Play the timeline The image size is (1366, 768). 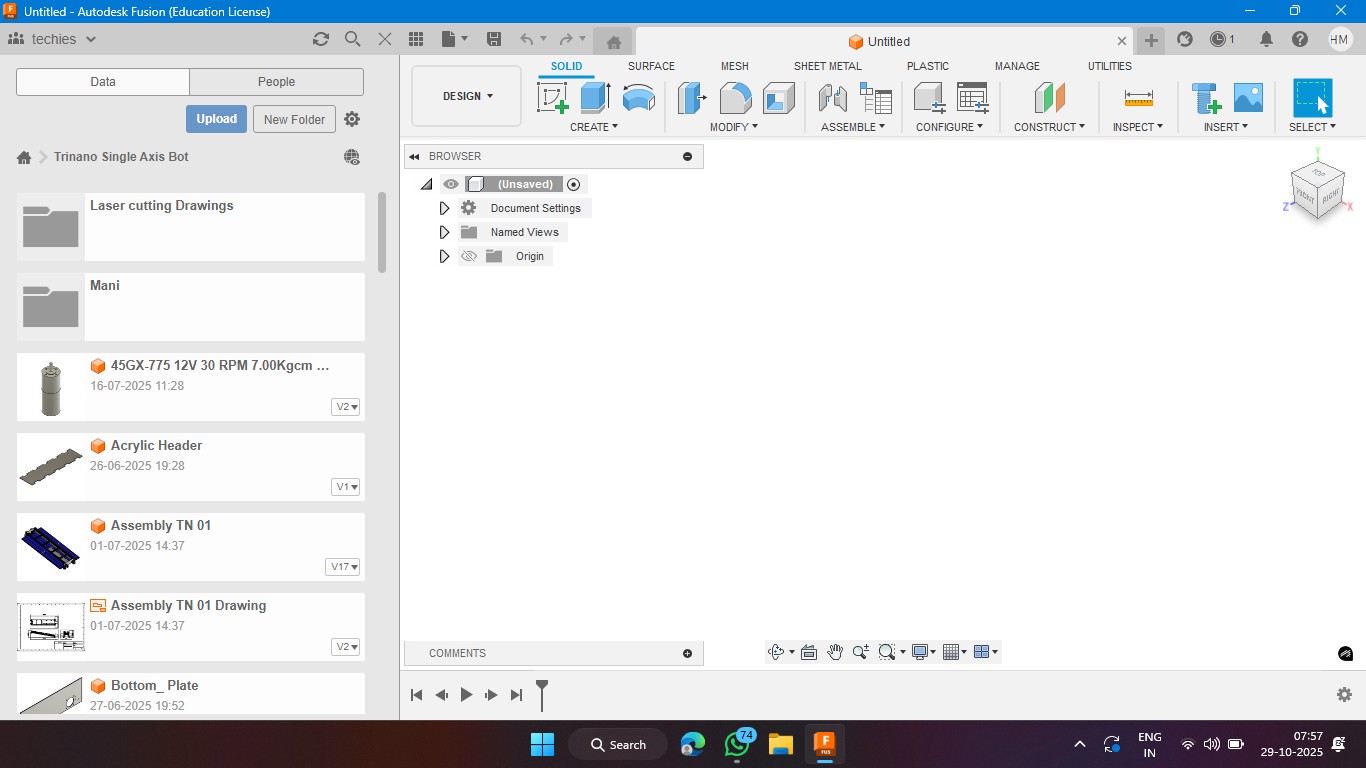click(466, 694)
